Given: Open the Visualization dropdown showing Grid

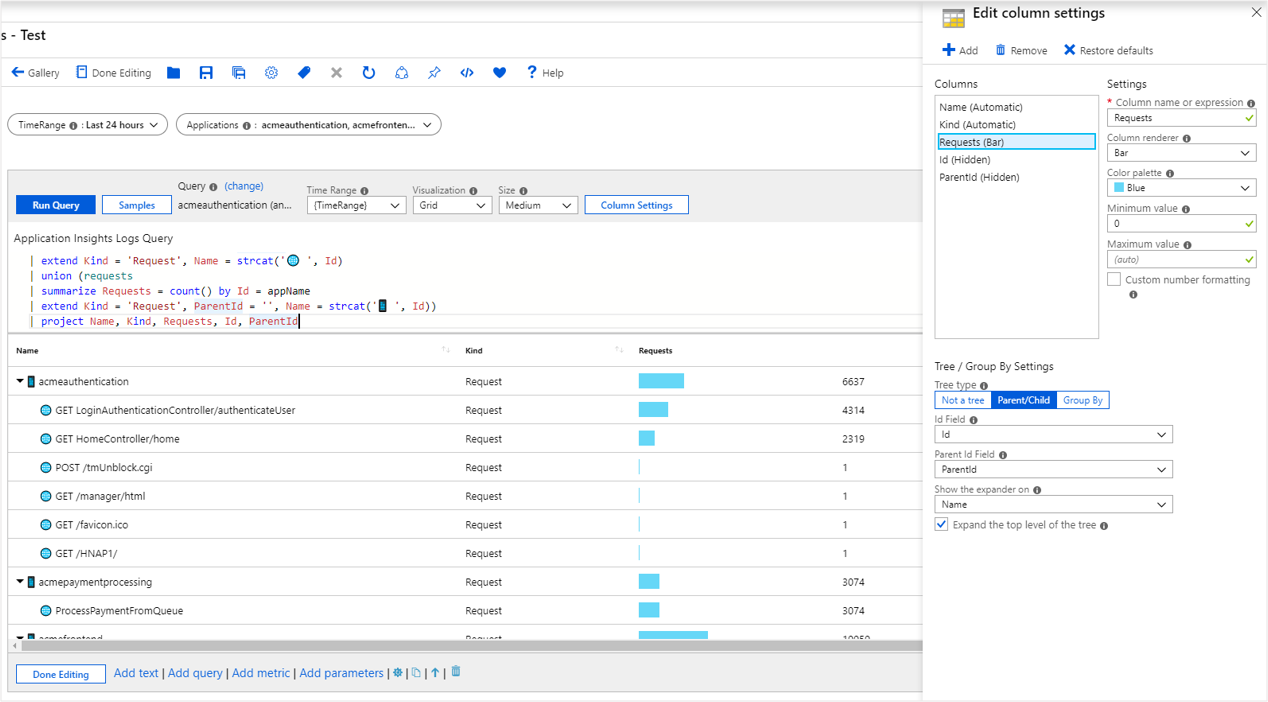Looking at the screenshot, I should coord(452,205).
